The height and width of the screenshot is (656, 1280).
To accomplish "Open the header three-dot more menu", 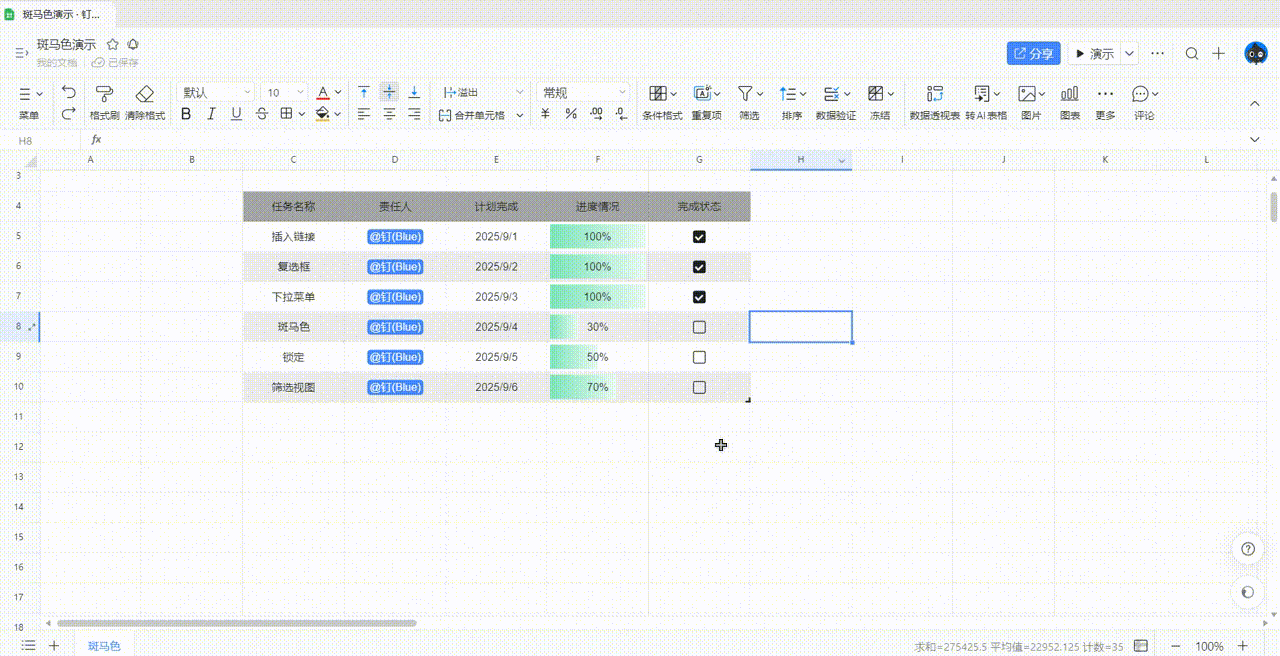I will 1158,54.
